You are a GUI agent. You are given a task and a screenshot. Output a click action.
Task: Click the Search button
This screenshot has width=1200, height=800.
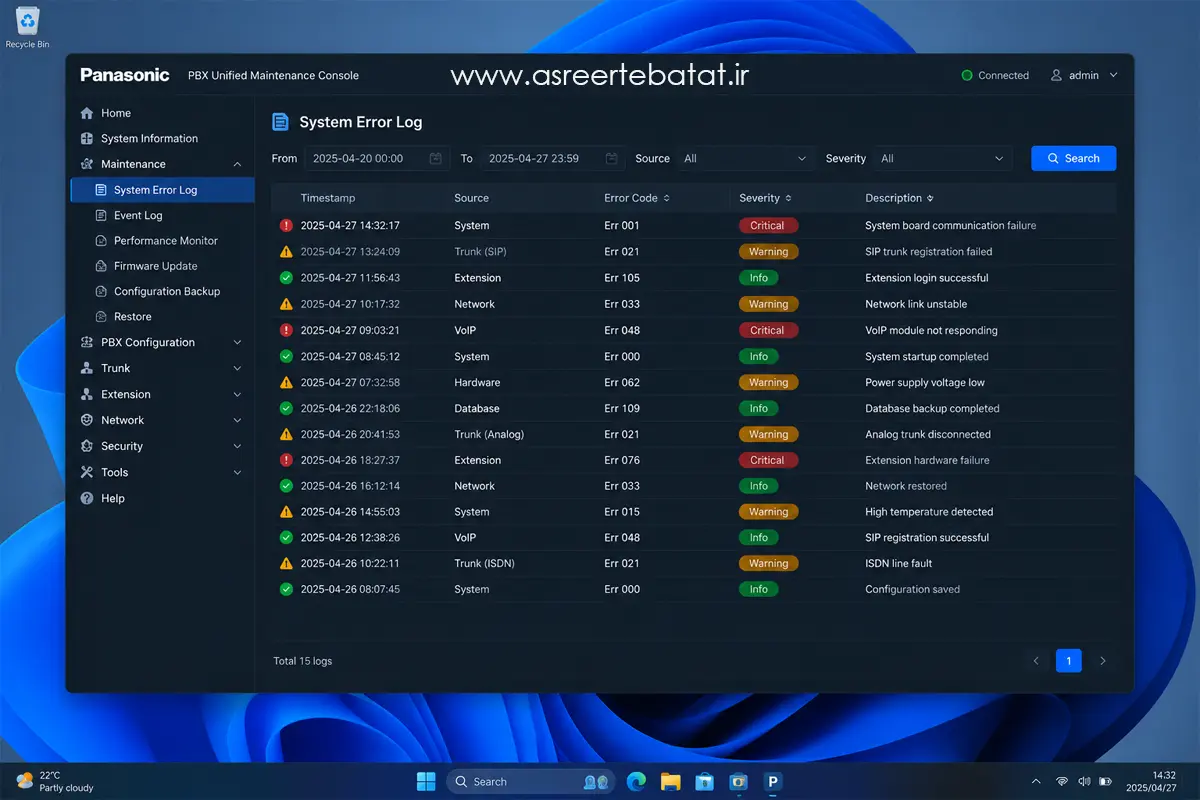pos(1073,158)
